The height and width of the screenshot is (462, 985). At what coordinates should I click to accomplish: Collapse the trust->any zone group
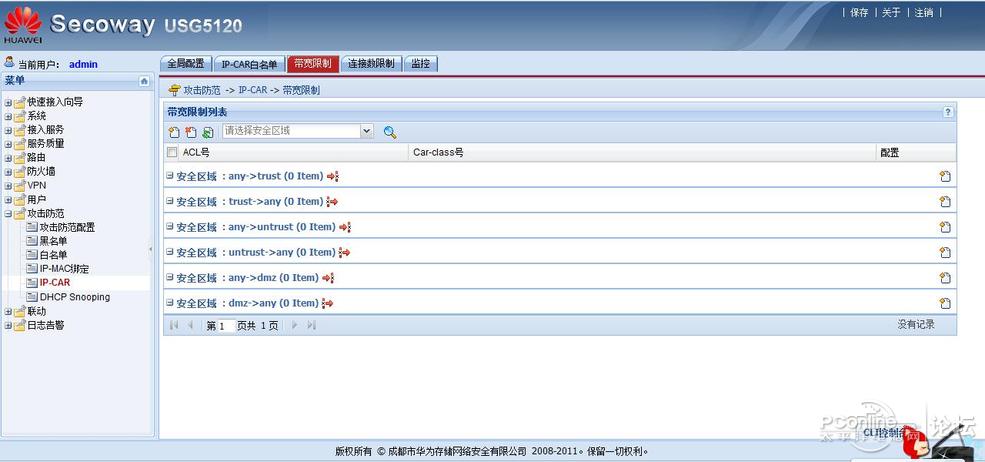click(x=170, y=201)
